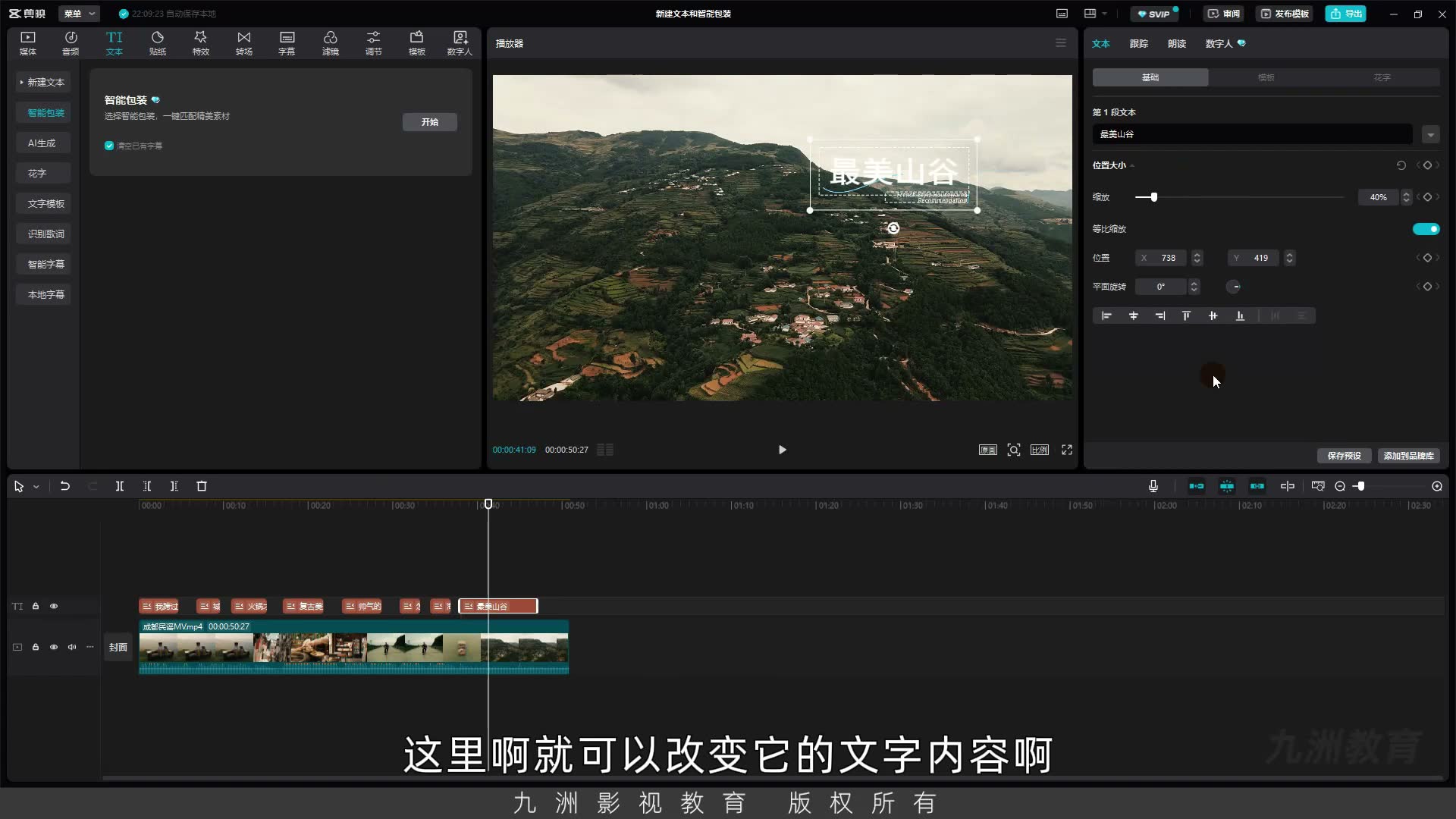1456x819 pixels.
Task: Toggle the 等比缩放 uniform scale switch
Action: click(1426, 229)
